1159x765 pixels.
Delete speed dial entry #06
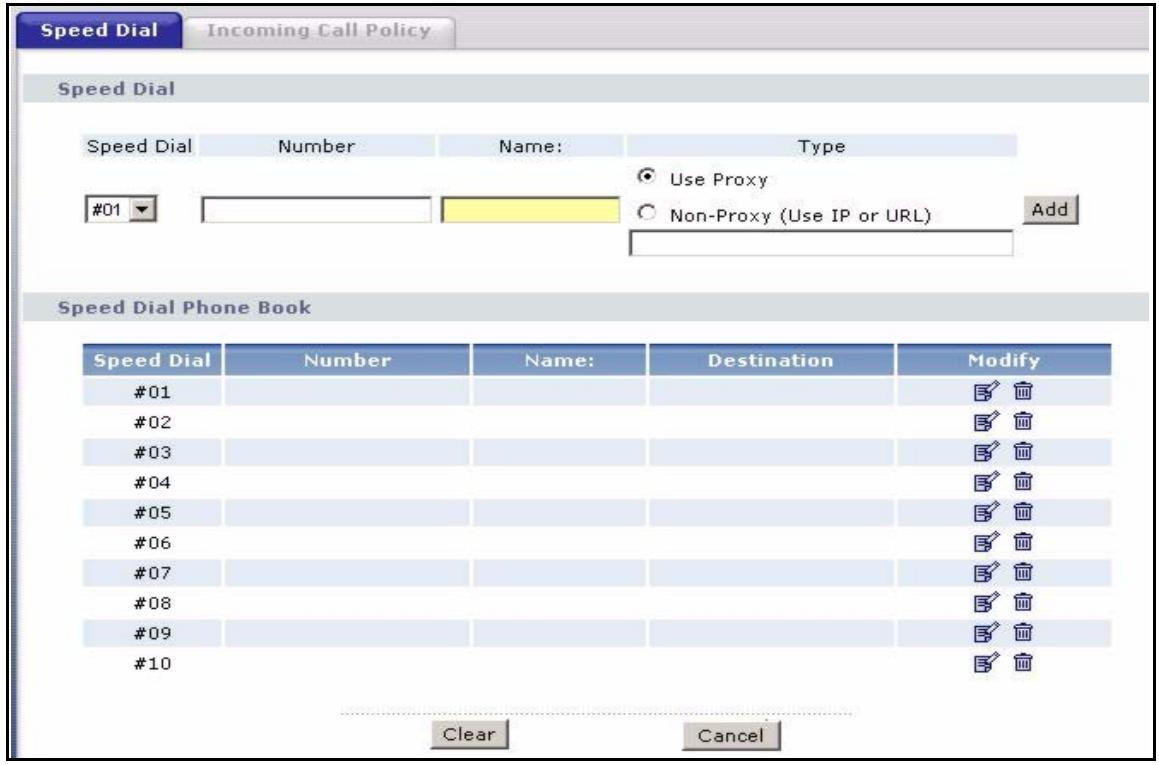1023,543
